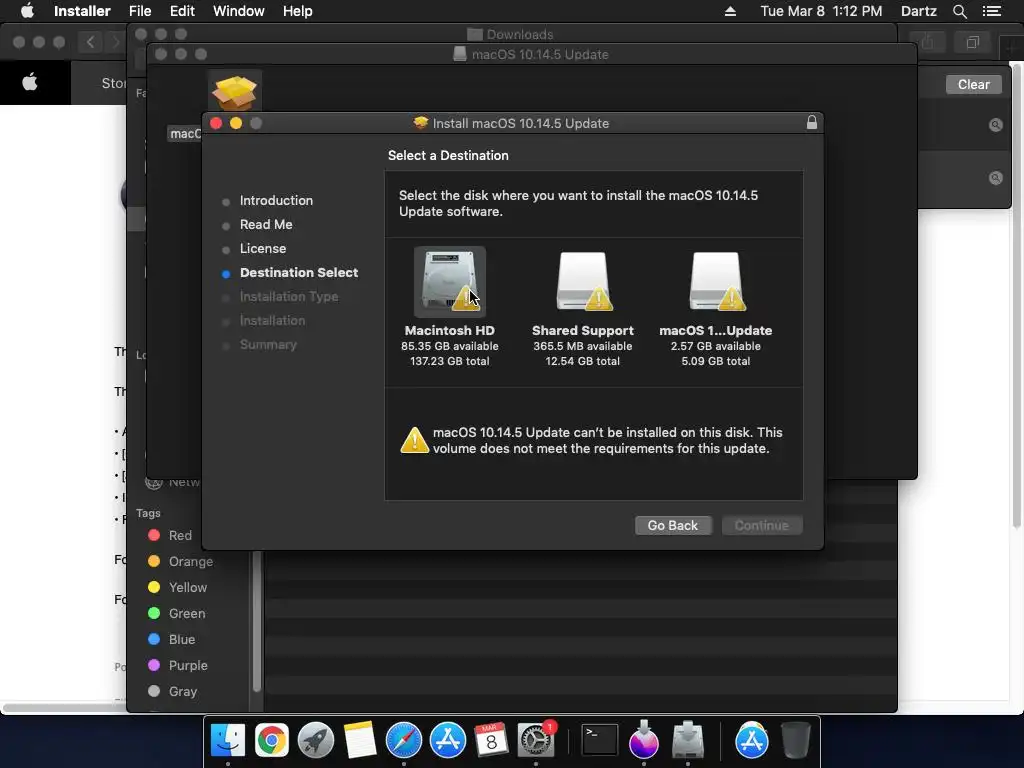Open the Window menu
The image size is (1024, 768).
click(238, 11)
